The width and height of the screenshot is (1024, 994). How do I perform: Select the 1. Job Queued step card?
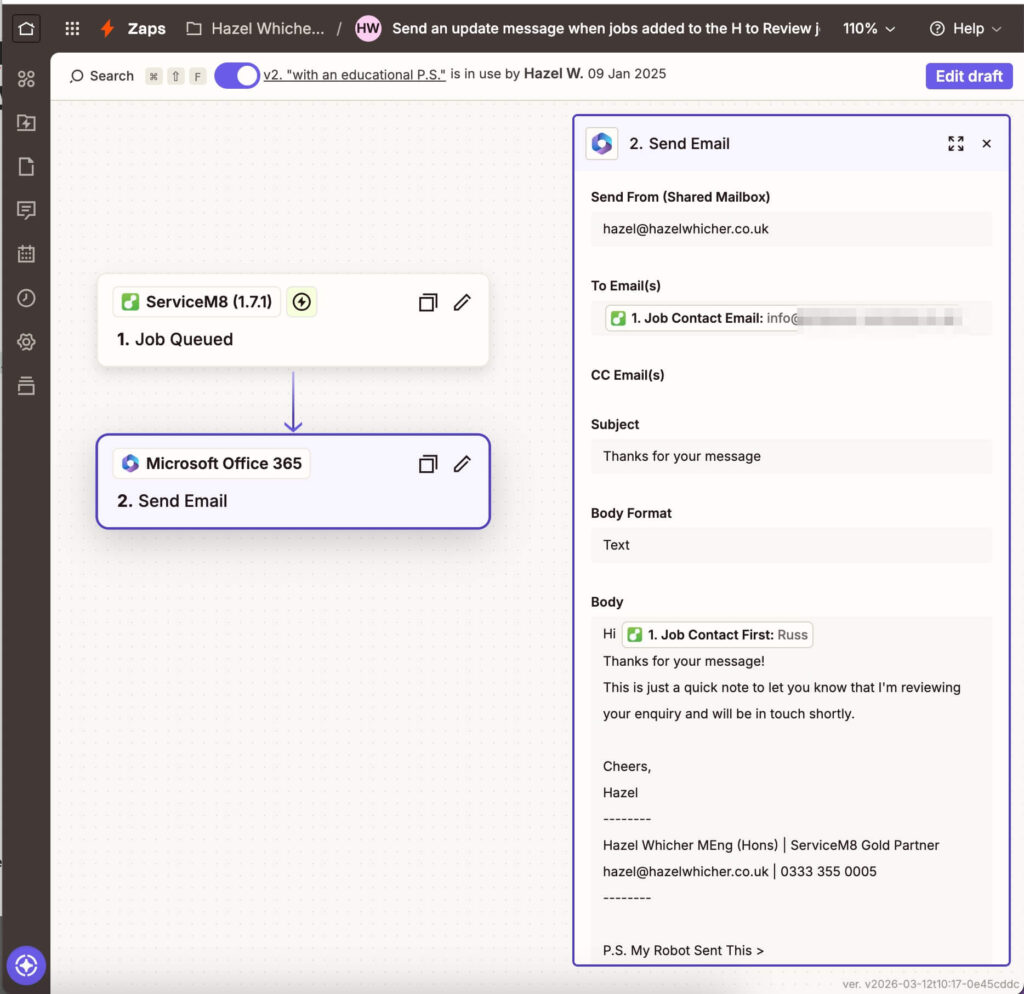coord(293,320)
